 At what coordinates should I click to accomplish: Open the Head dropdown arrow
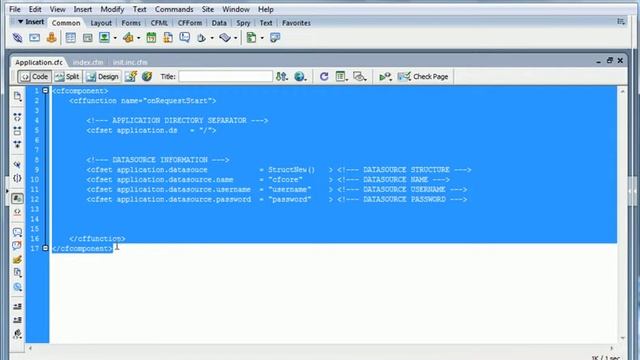click(x=212, y=38)
